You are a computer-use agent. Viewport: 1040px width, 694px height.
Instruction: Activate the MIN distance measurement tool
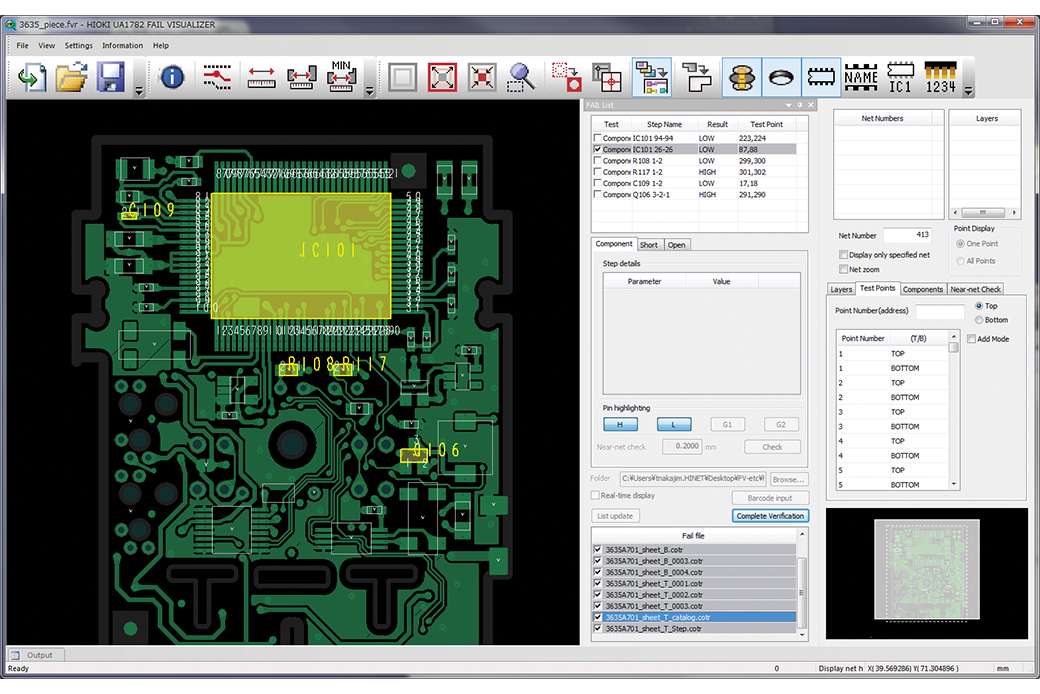340,77
